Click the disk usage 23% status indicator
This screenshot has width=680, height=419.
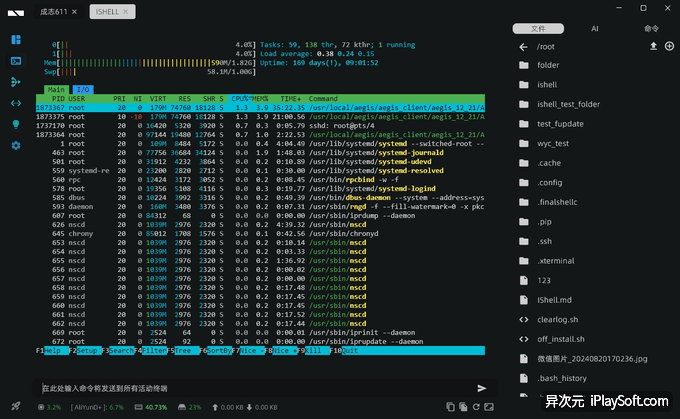pos(190,407)
